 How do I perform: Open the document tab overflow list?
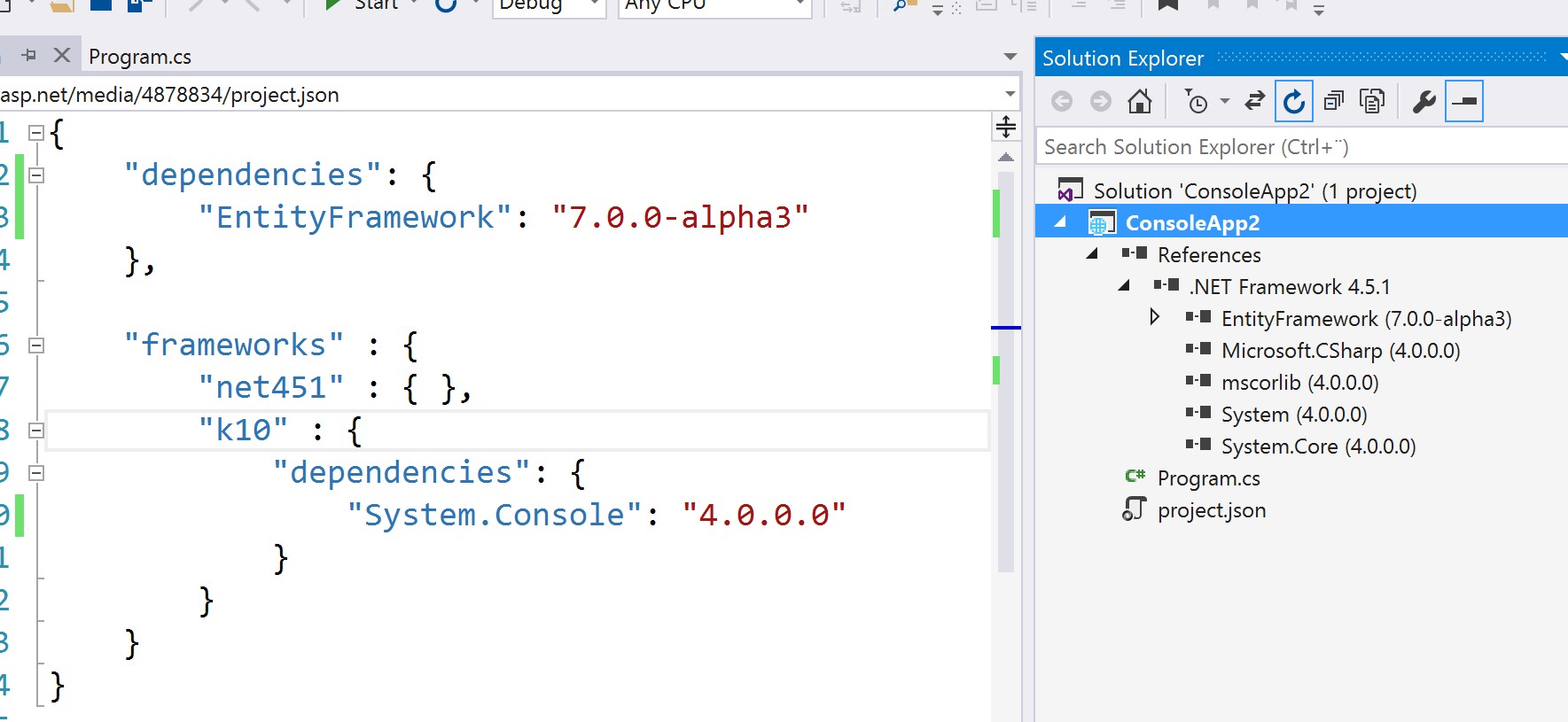1010,57
